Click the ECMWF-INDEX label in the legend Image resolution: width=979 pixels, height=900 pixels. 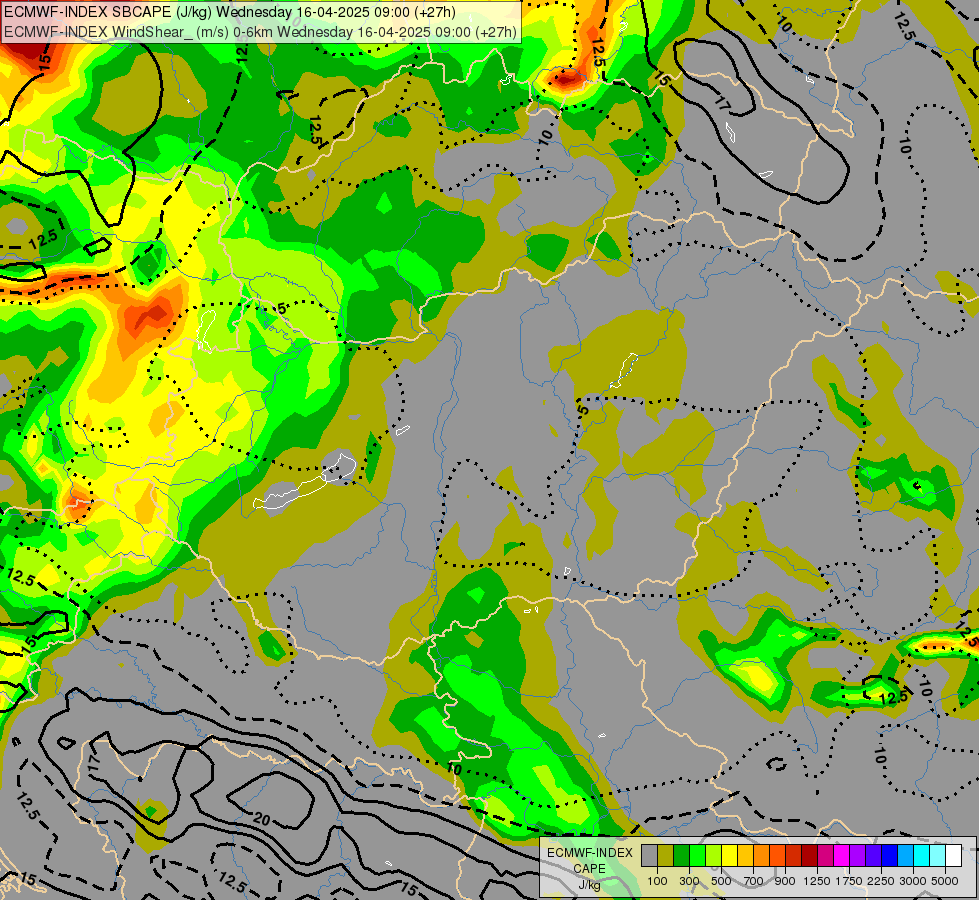click(590, 853)
